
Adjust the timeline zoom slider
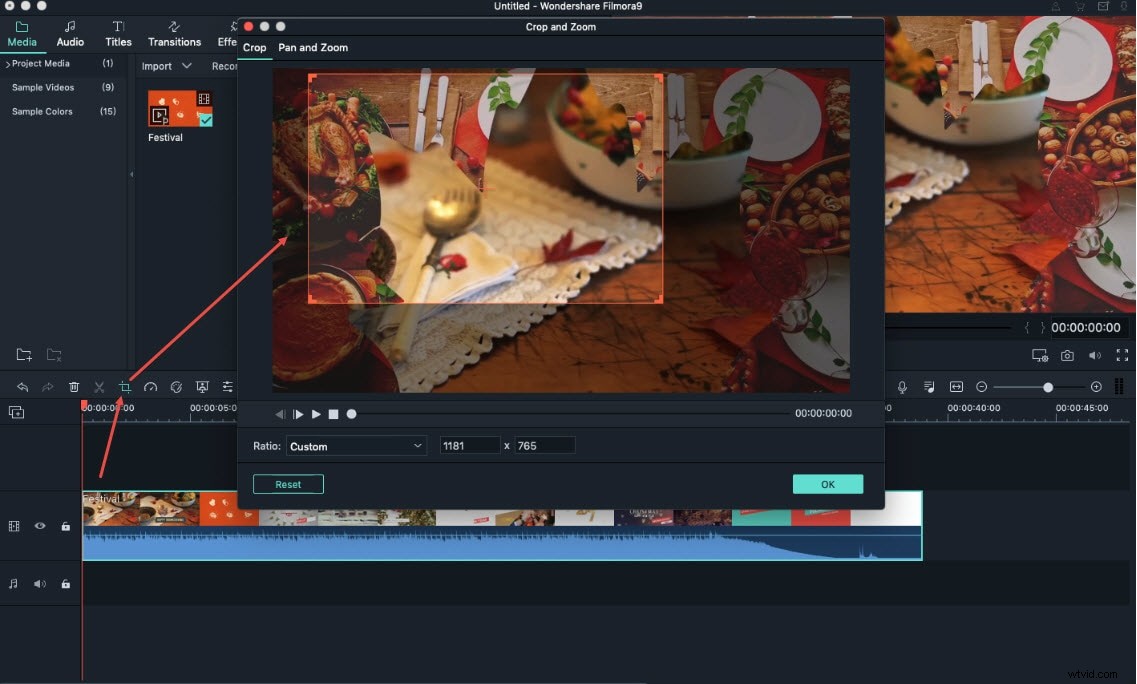coord(1046,386)
